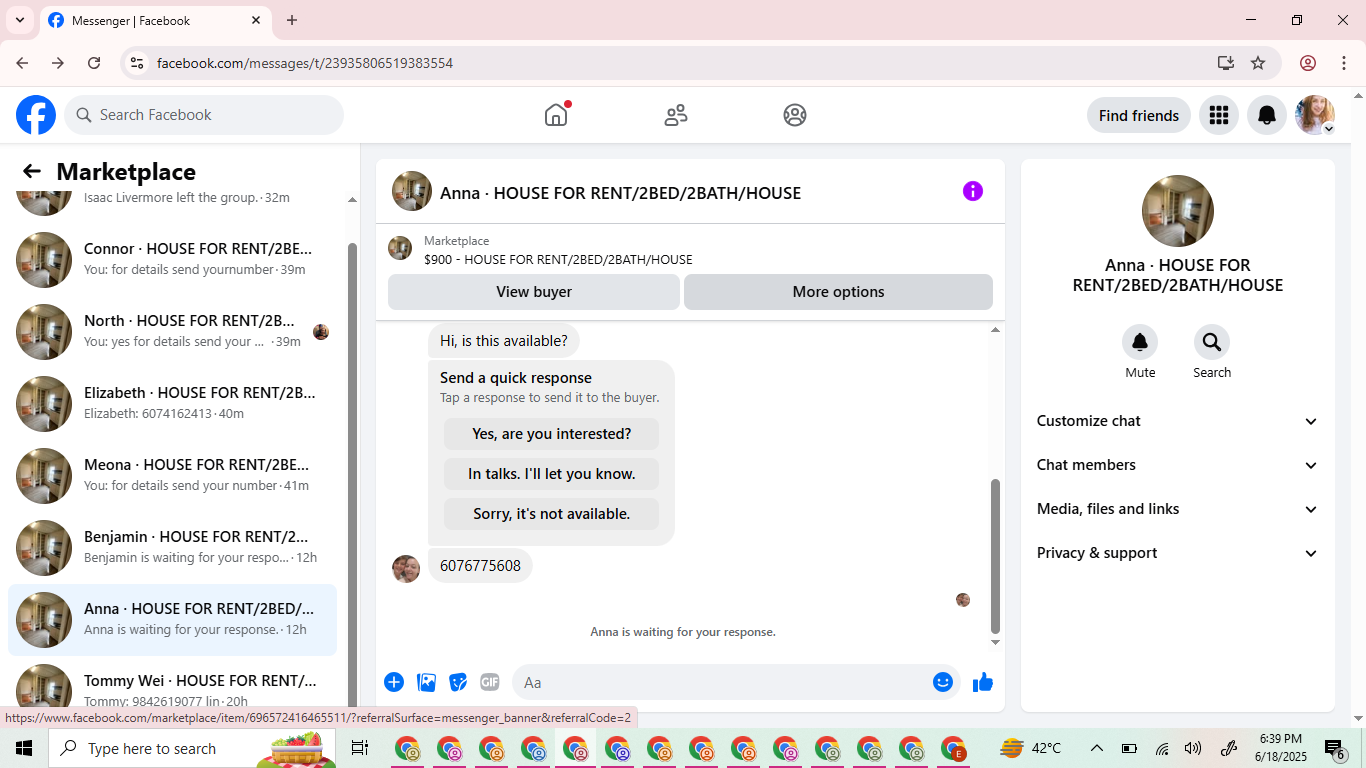The image size is (1366, 768).
Task: Open the GIF picker icon
Action: pyautogui.click(x=490, y=682)
